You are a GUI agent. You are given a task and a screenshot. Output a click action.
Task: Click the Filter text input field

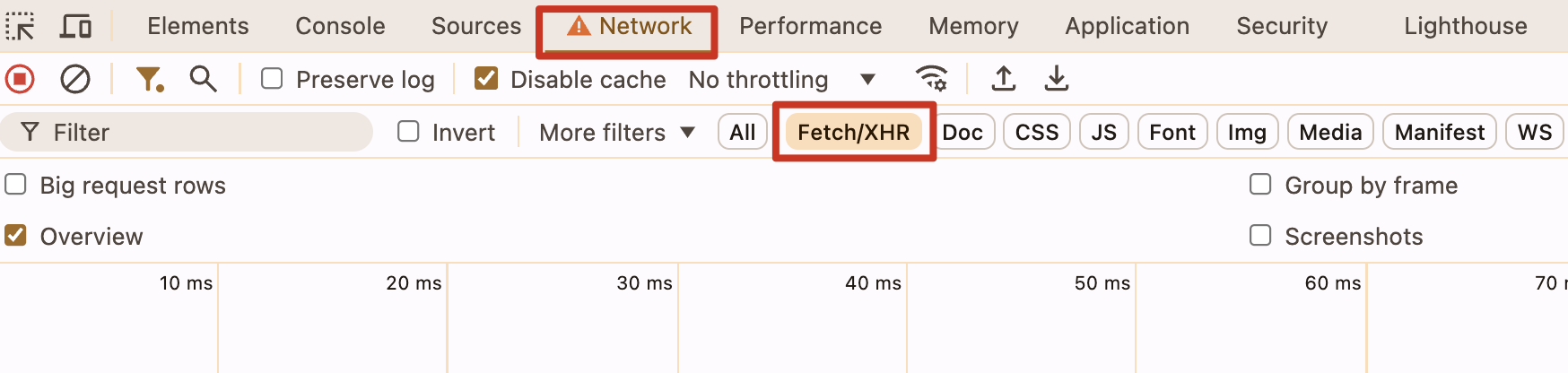pyautogui.click(x=206, y=133)
